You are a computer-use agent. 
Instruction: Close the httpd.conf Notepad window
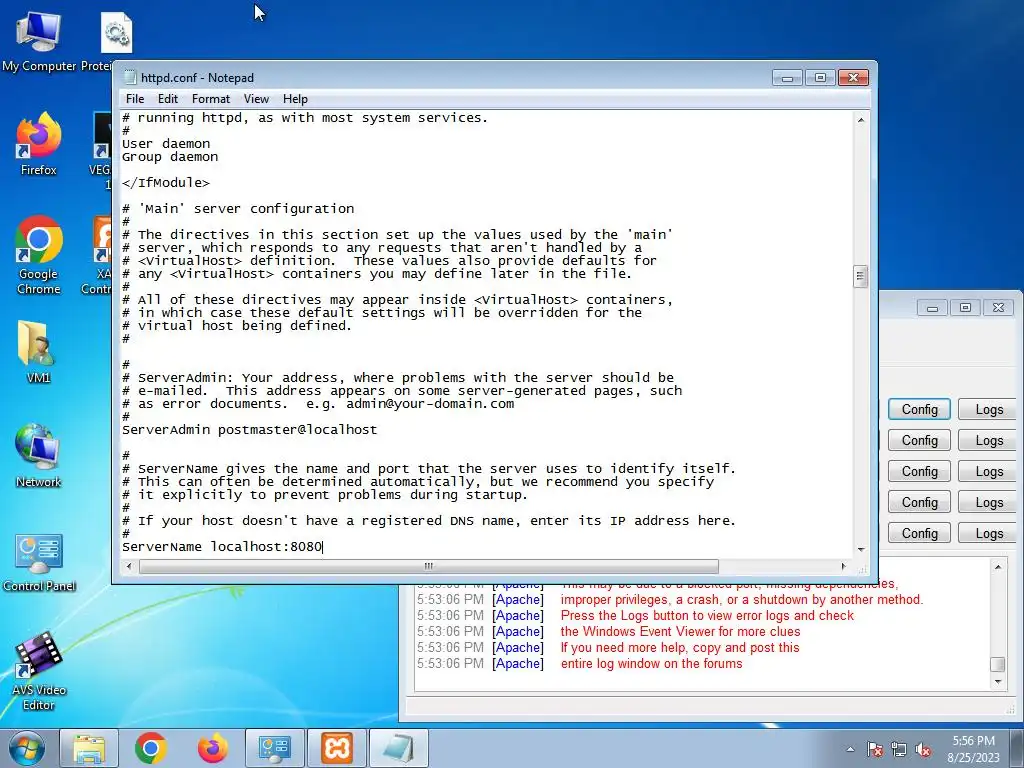pyautogui.click(x=853, y=78)
